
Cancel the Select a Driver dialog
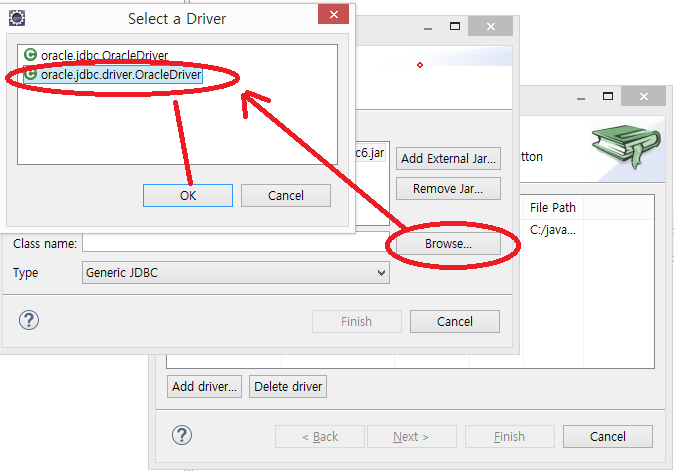point(285,195)
